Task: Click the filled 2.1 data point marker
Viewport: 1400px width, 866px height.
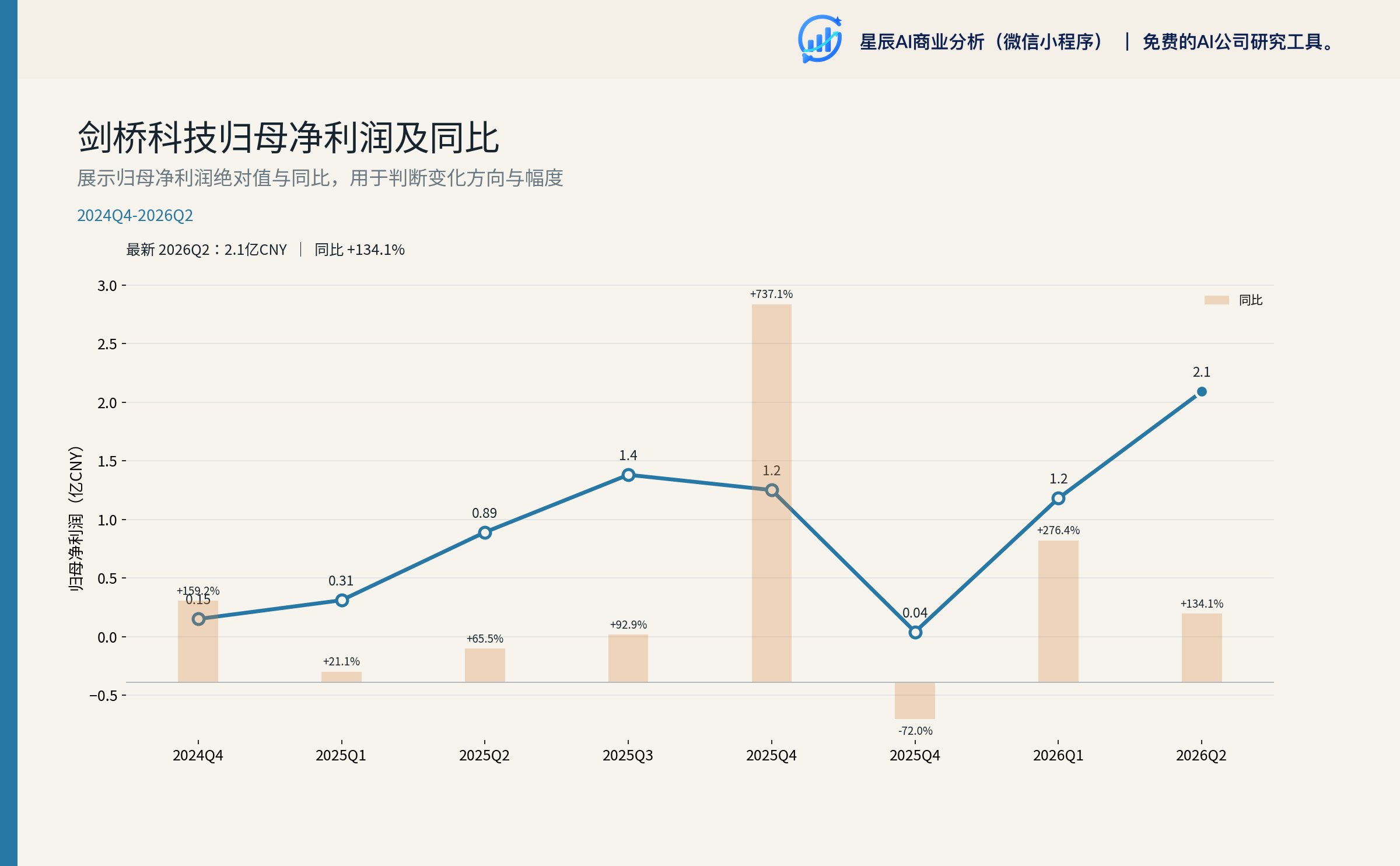Action: (1202, 392)
